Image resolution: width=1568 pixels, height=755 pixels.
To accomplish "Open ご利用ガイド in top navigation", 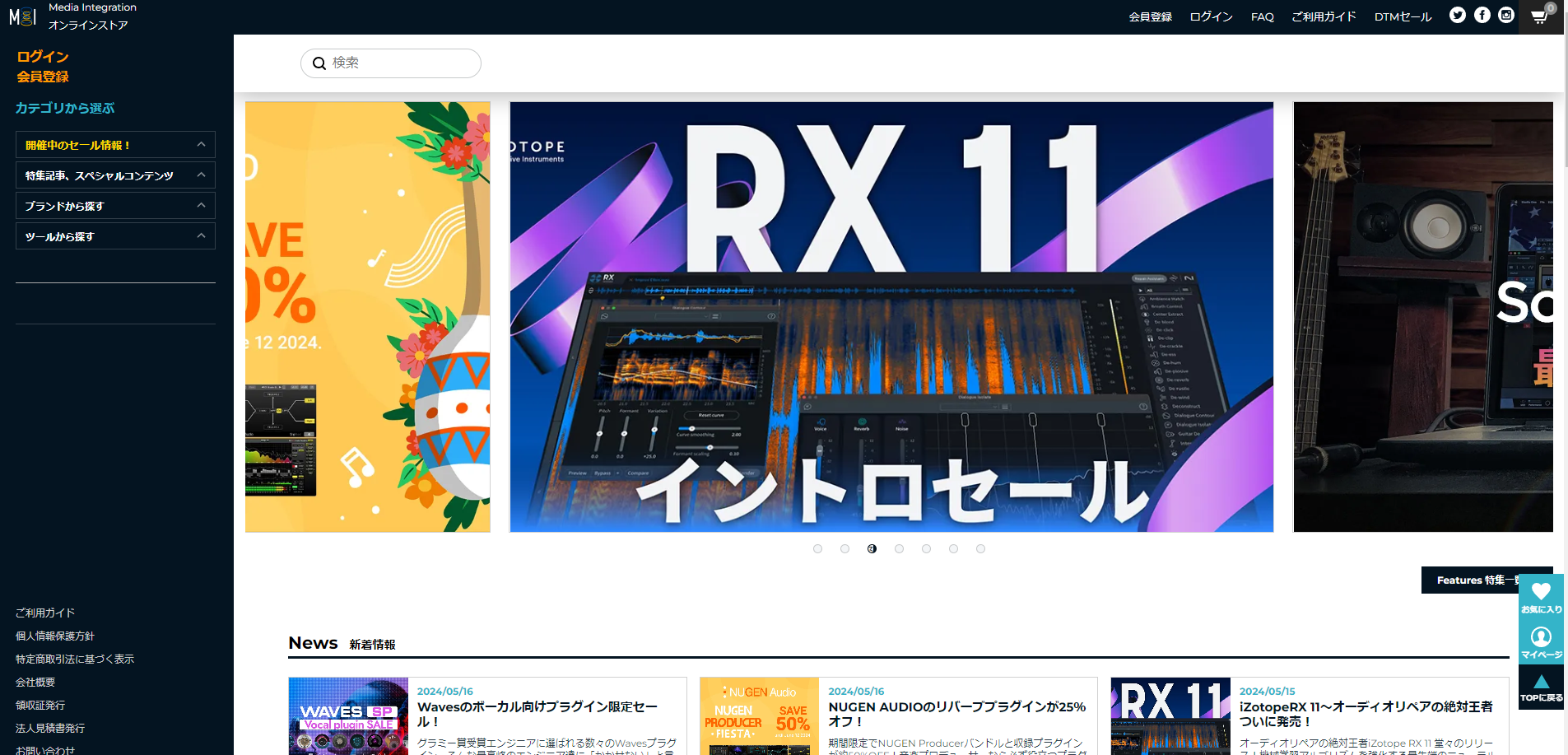I will [x=1324, y=16].
